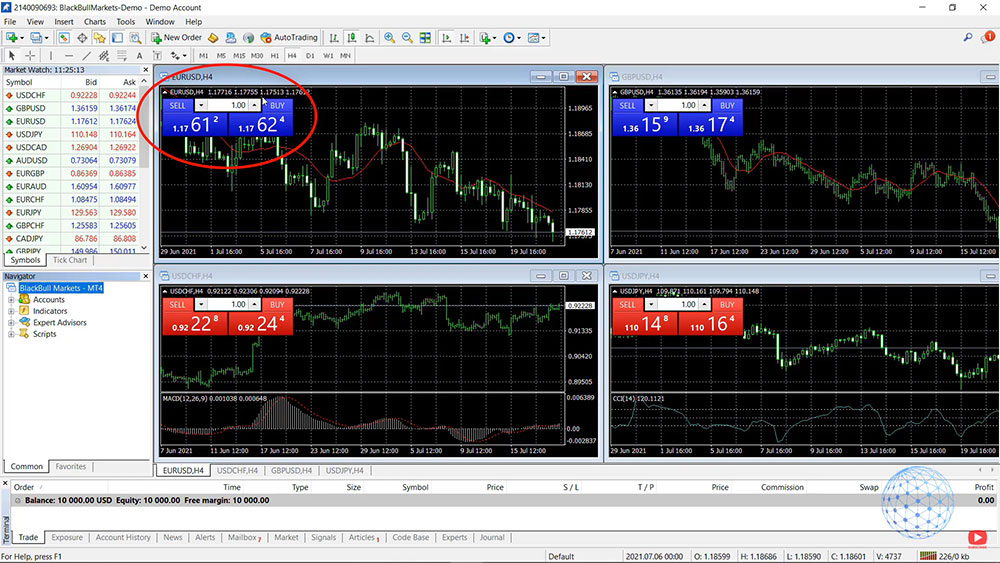Open the Periods dropdown arrow
Viewport: 1000px width, 563px height.
[518, 38]
